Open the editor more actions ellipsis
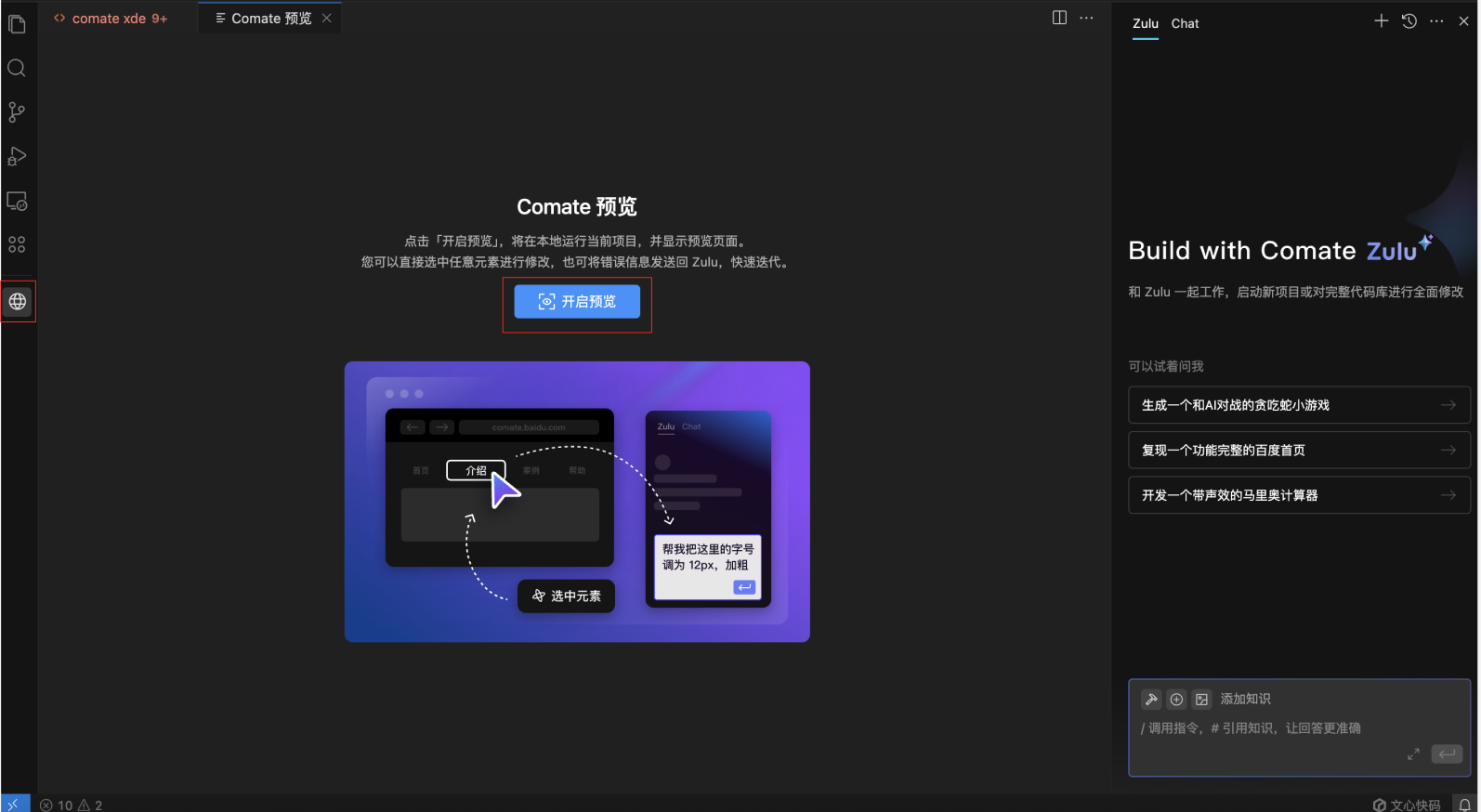Screen dimensions: 1481x812 click(1086, 18)
